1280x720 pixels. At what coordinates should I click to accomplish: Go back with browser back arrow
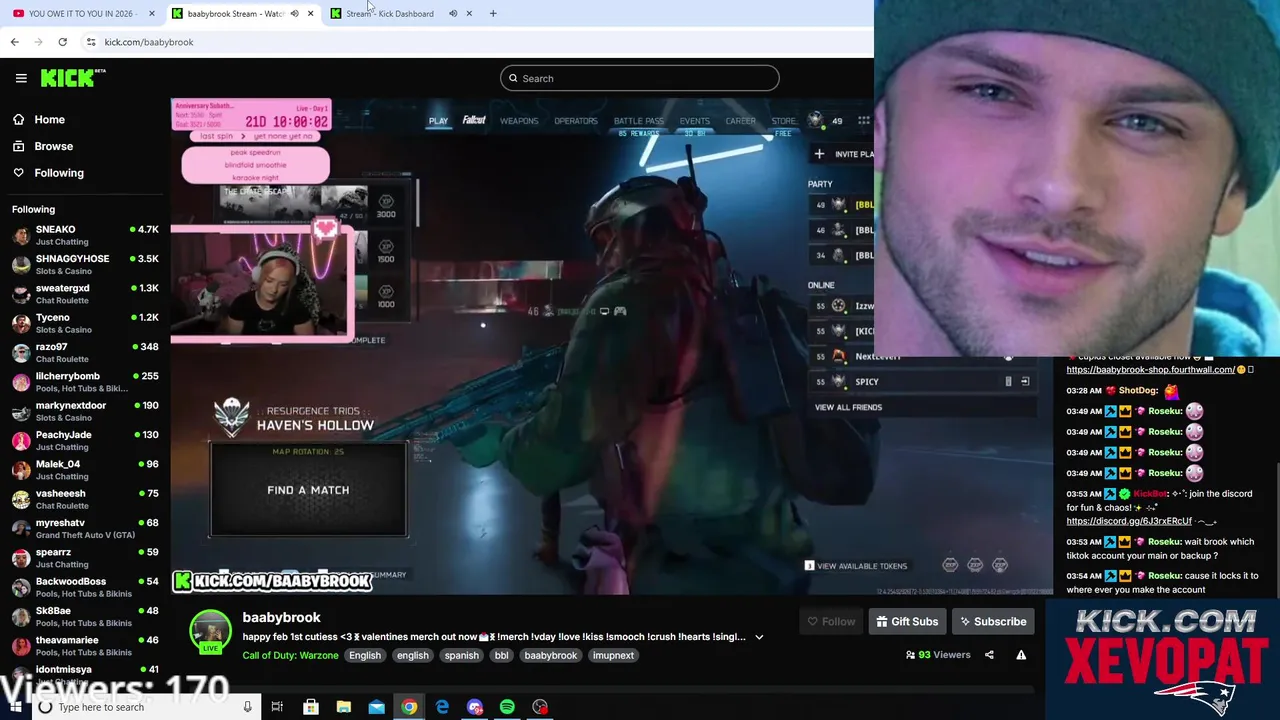coord(14,42)
